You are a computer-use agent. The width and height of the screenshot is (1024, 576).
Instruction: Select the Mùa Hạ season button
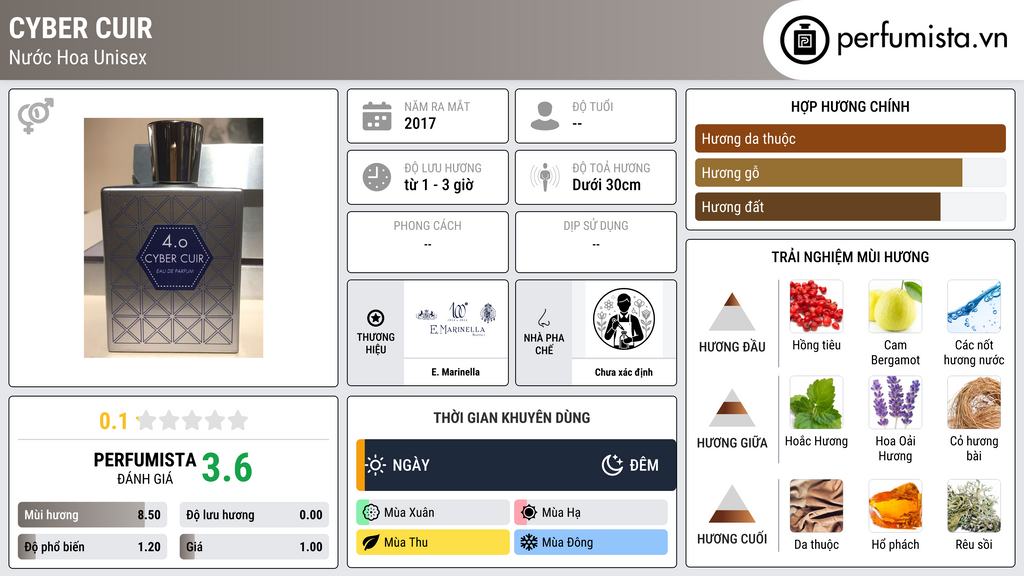591,512
